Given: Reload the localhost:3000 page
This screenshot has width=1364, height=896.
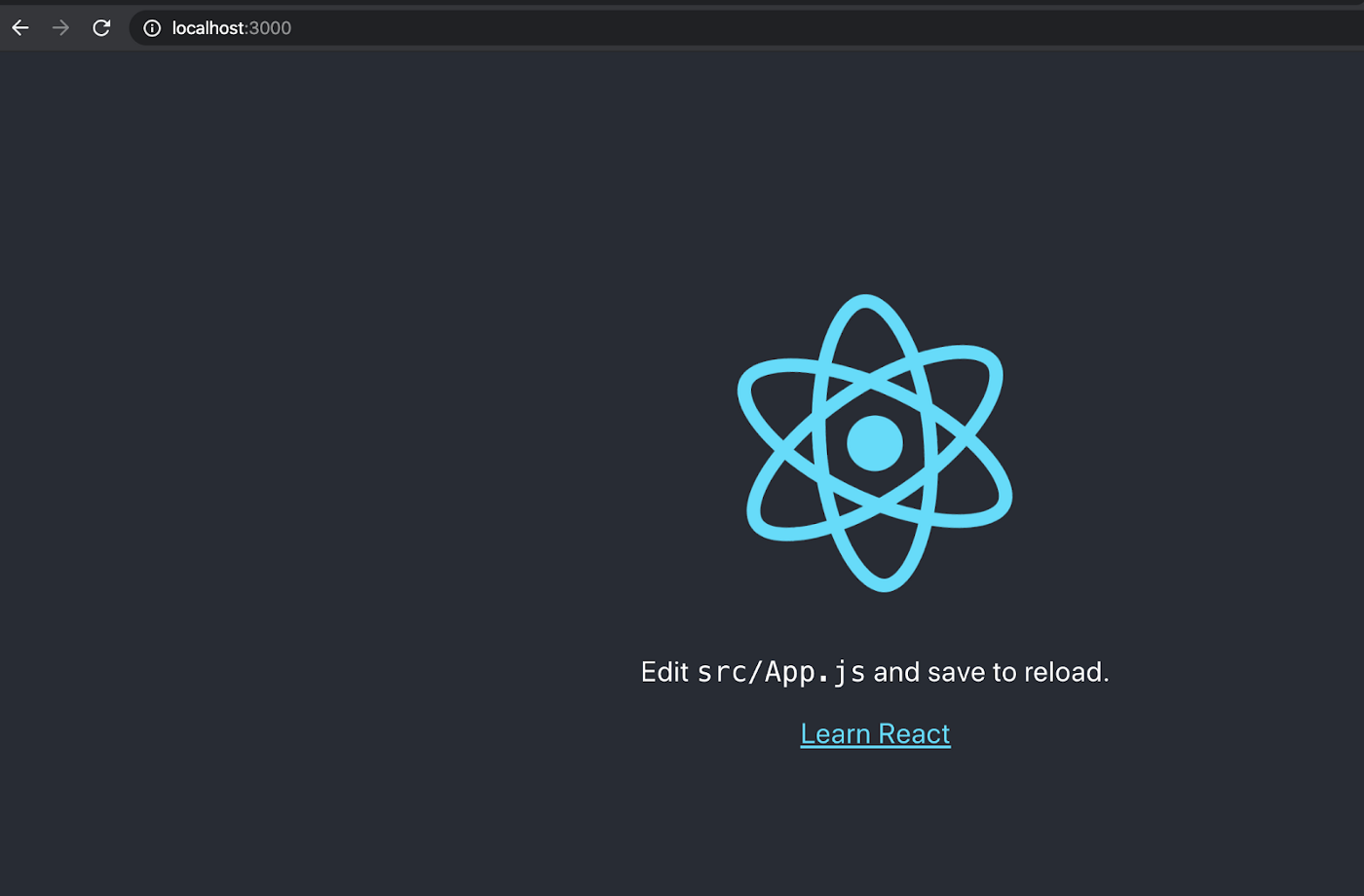Looking at the screenshot, I should 101,28.
